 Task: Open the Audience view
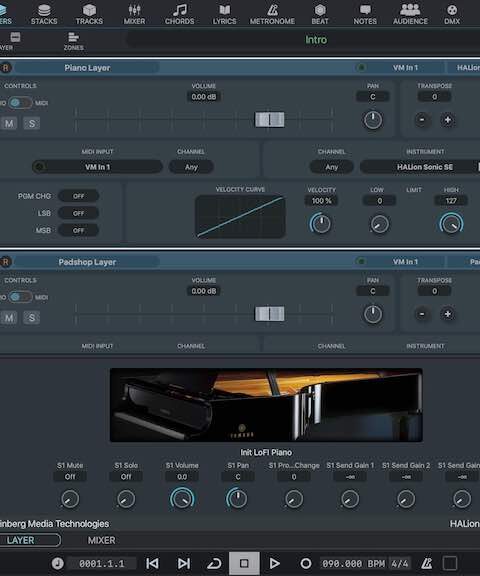pos(410,14)
